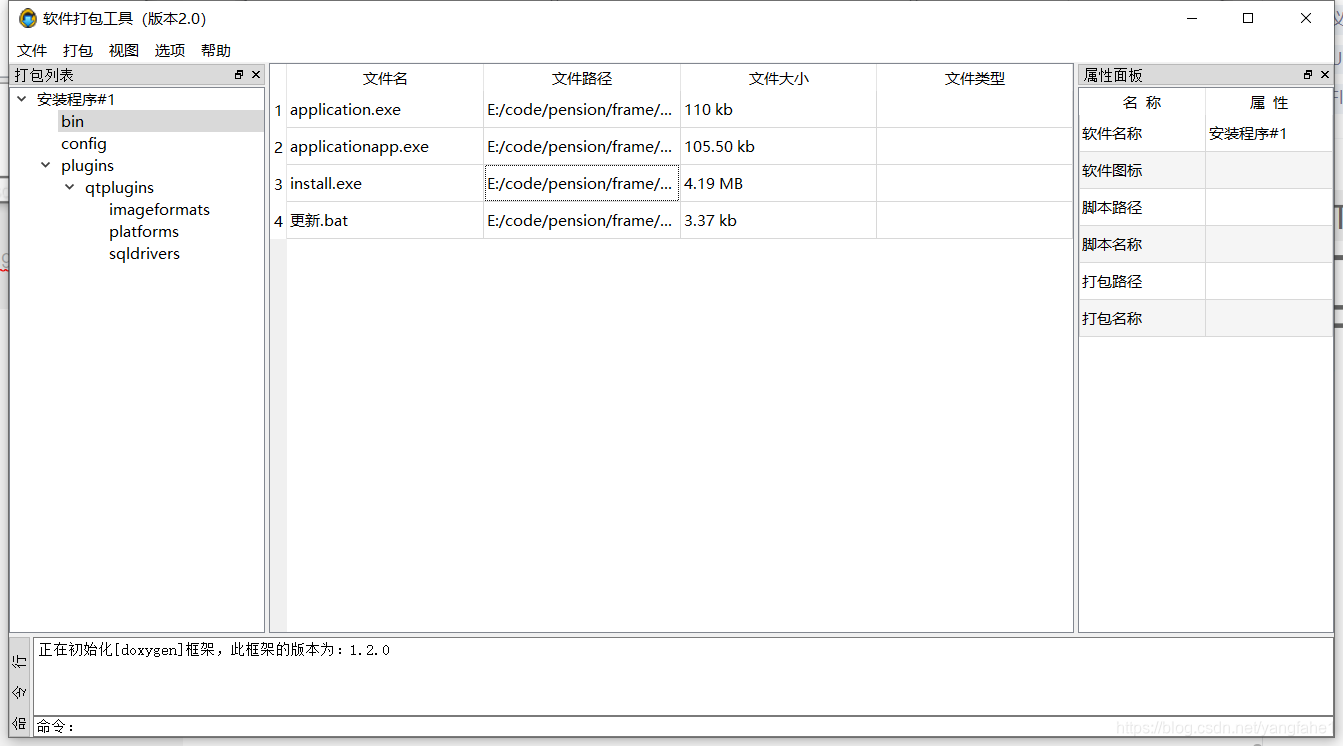
Task: Select the 安装程序#1 root label
Action: point(76,100)
